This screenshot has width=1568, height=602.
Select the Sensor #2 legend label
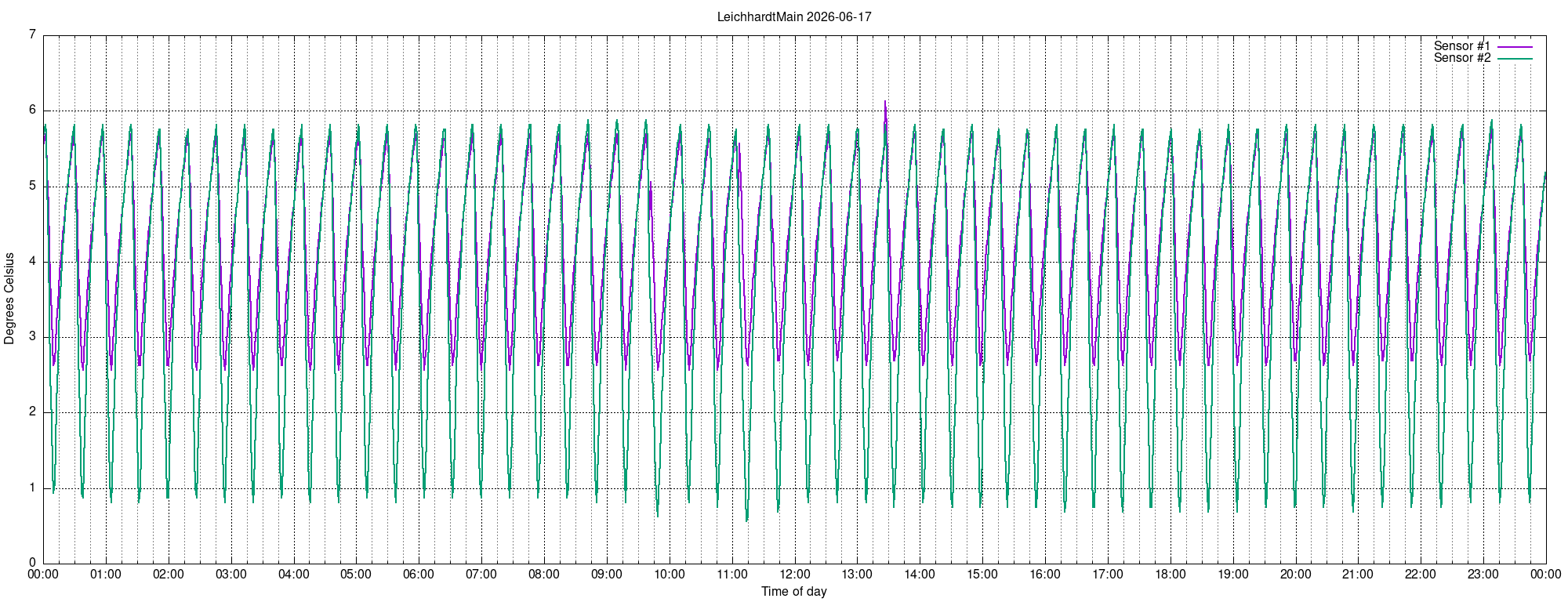1462,58
